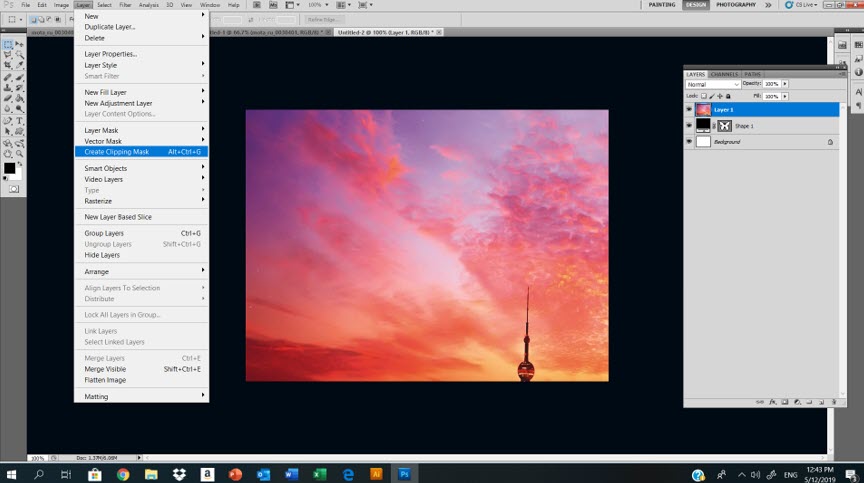Open the Paragraph panel icon
864x483 pixels.
click(858, 105)
